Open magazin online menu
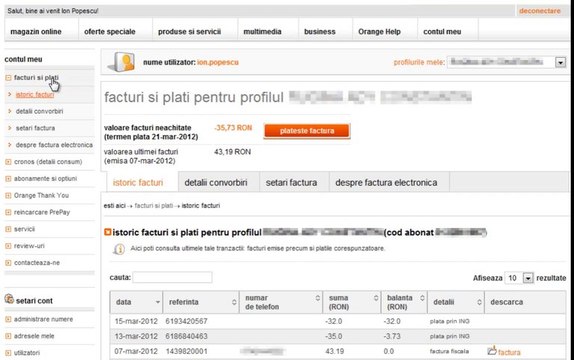The width and height of the screenshot is (574, 360). click(36, 32)
